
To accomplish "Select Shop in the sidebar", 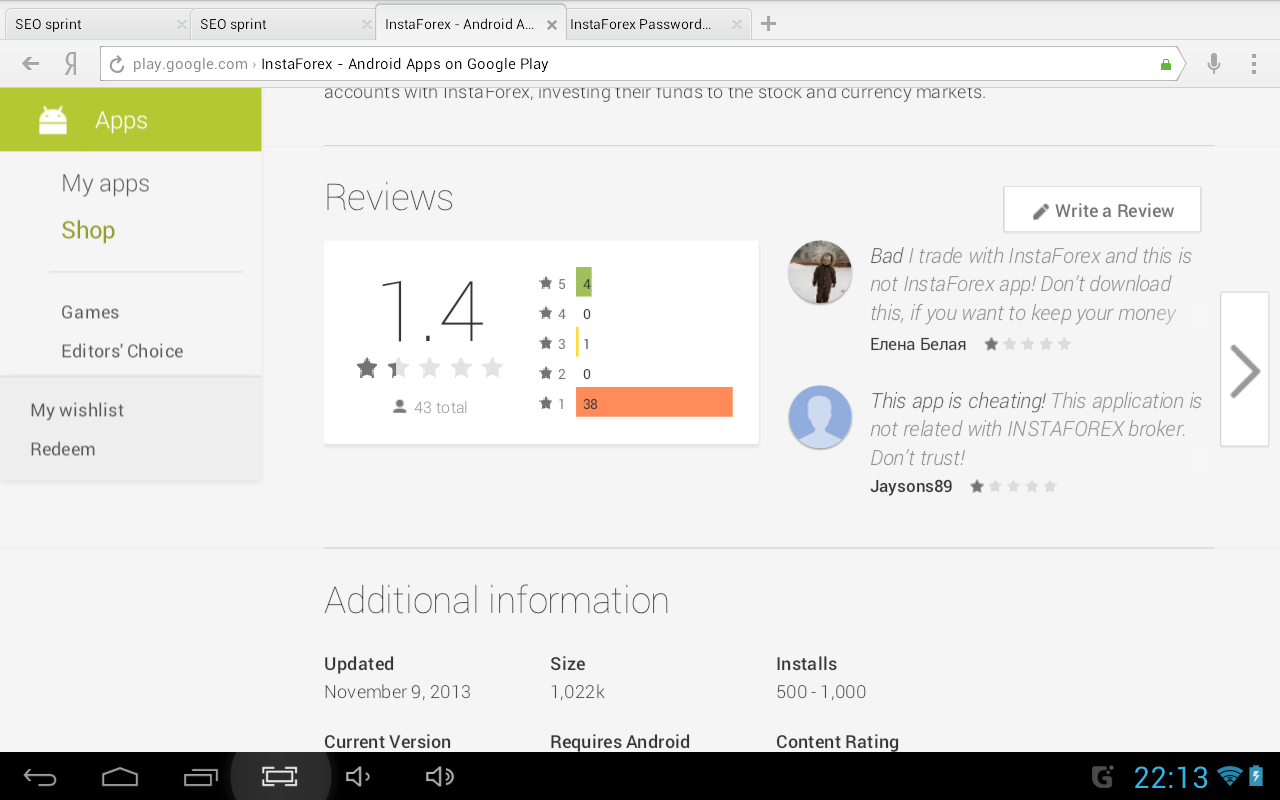I will (x=88, y=230).
